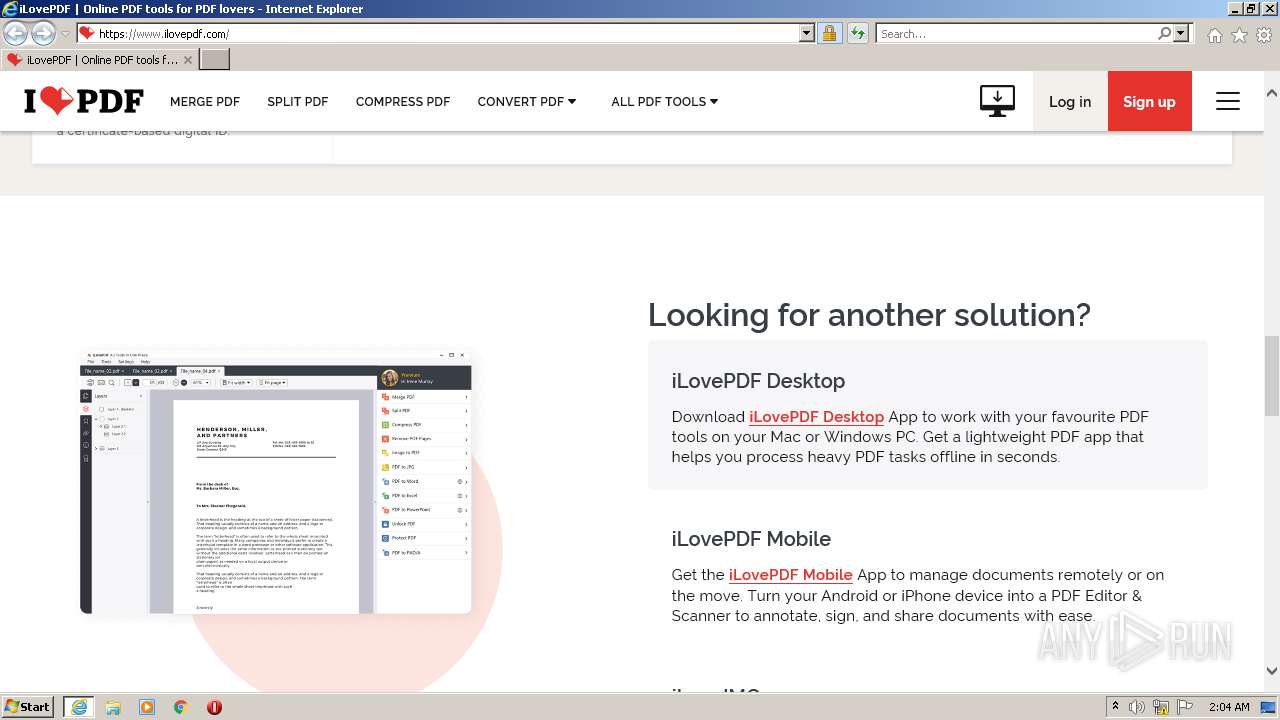Open the MERGE PDF tool
The width and height of the screenshot is (1280, 720).
point(205,102)
